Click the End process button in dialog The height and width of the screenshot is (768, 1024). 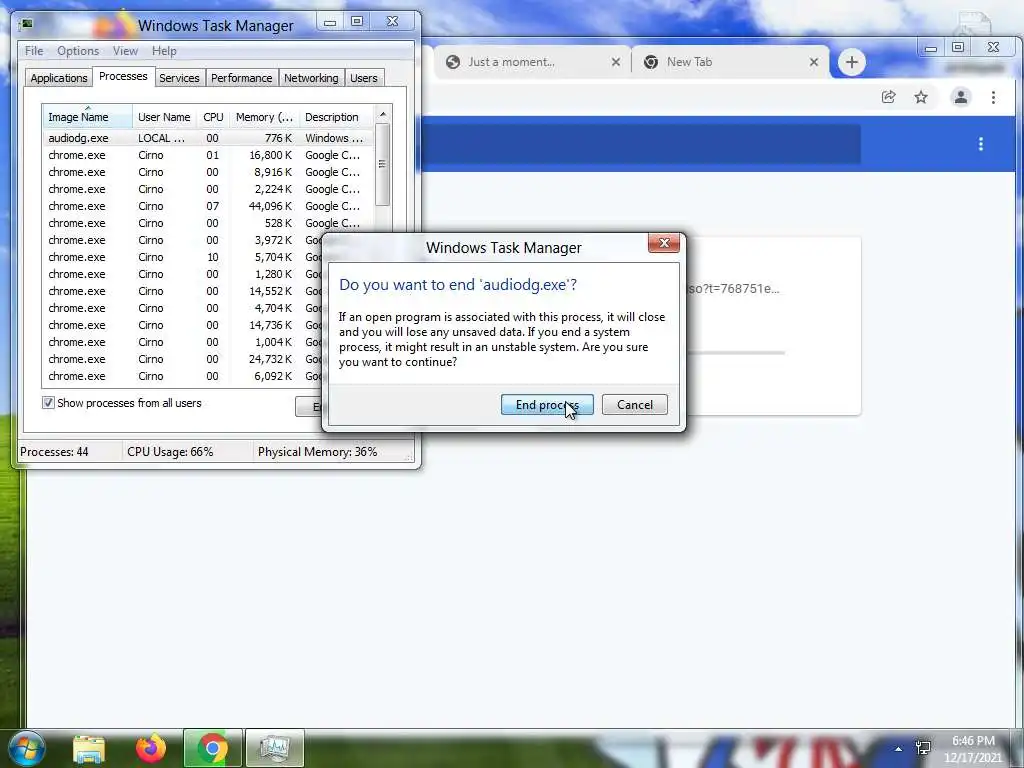[547, 404]
